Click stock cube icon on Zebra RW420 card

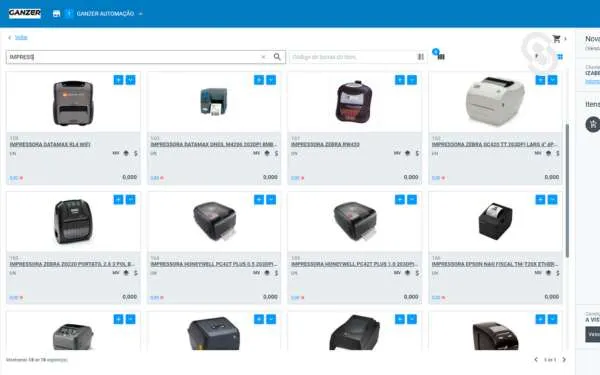click(407, 153)
